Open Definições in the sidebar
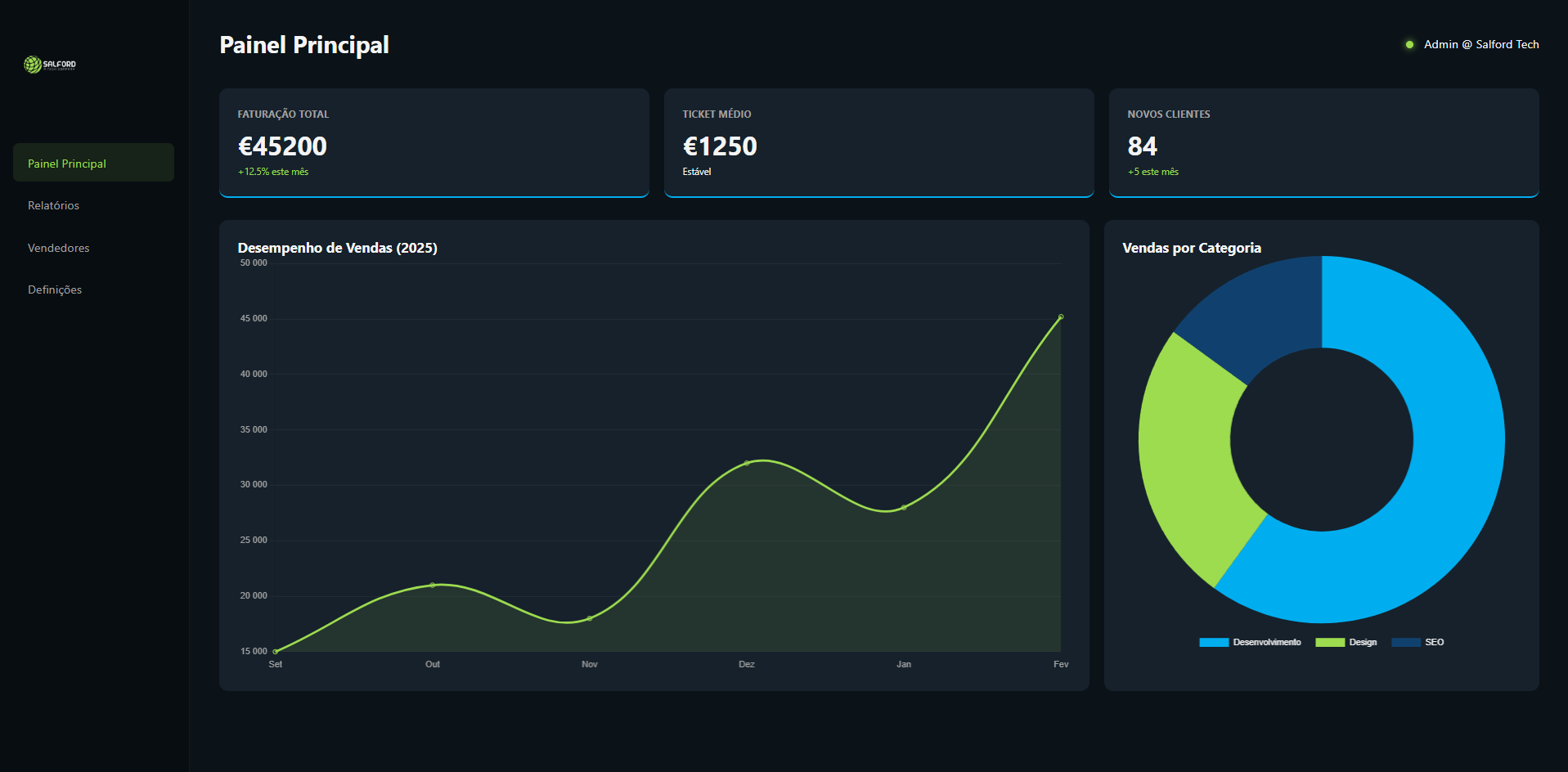 (55, 289)
